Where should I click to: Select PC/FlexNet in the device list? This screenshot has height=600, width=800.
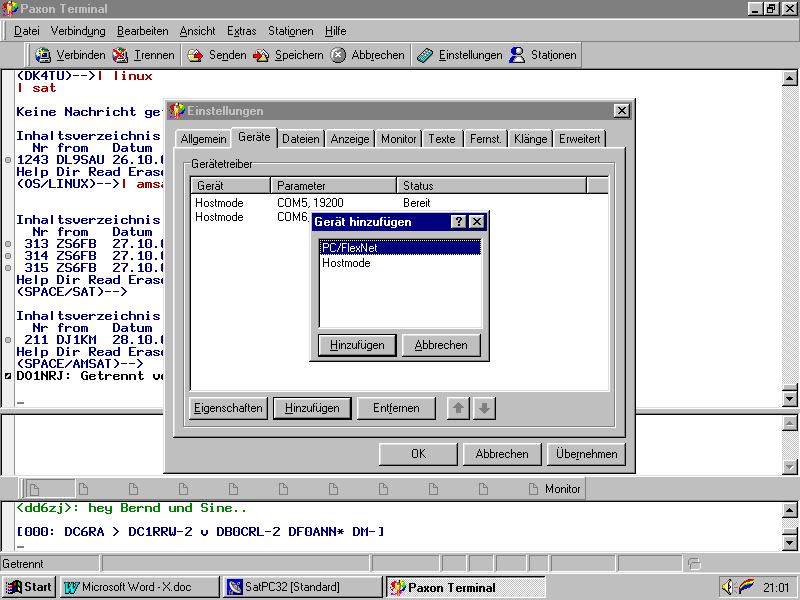349,247
